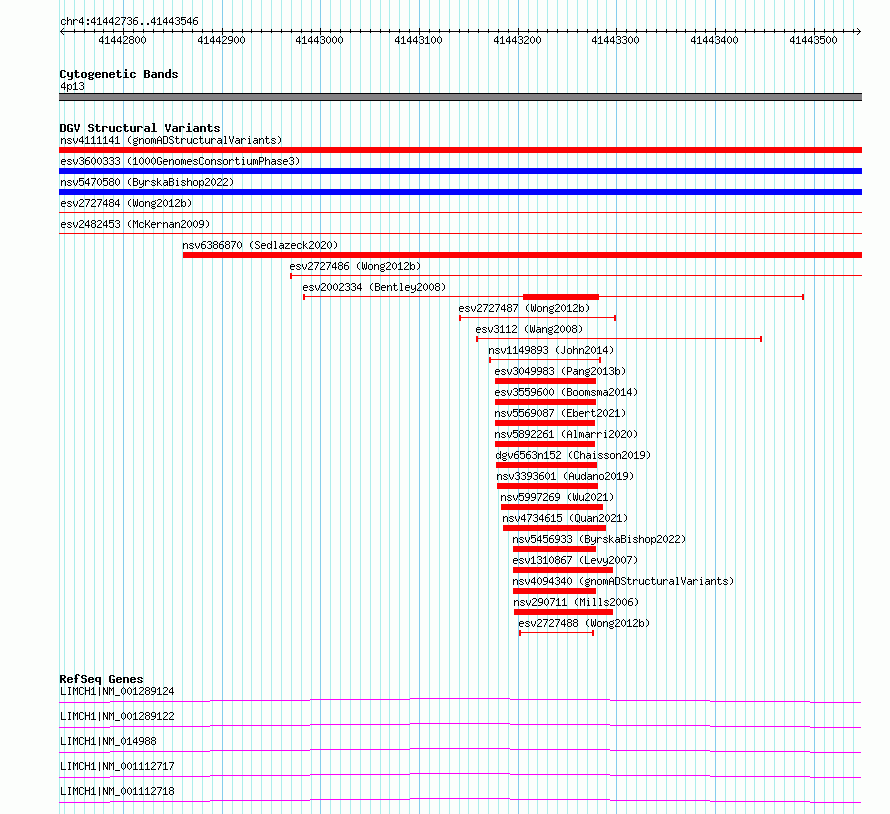Screen dimensions: 890x814
Task: Click the chr4:41442736..41443546 region label
Action: 129,22
